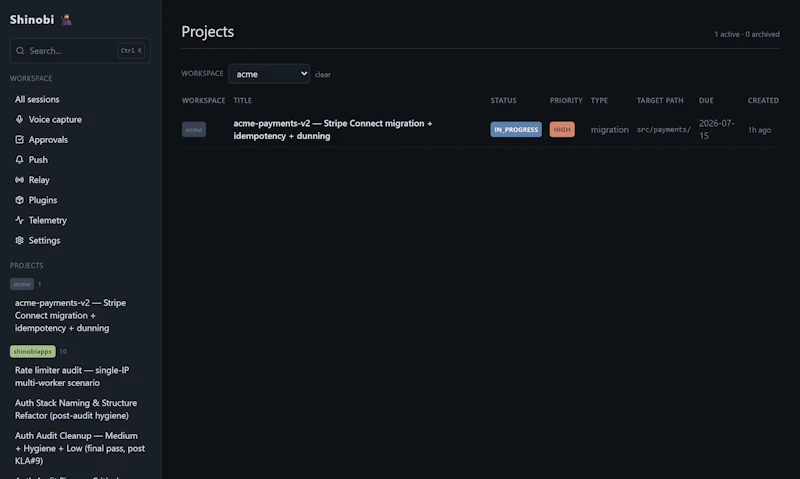The image size is (800, 479).
Task: Clear the workspace filter
Action: point(322,74)
